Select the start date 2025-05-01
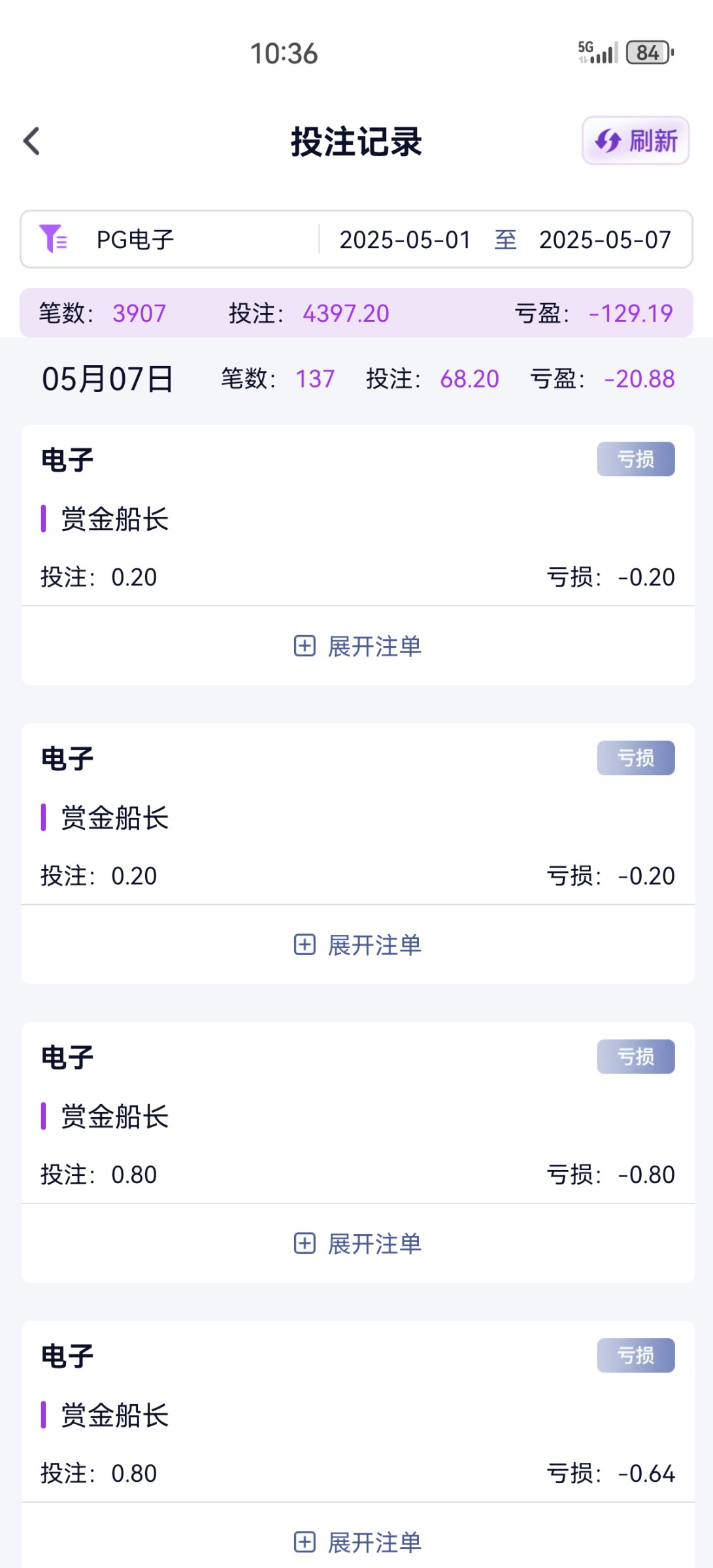The width and height of the screenshot is (713, 1568). (x=405, y=240)
